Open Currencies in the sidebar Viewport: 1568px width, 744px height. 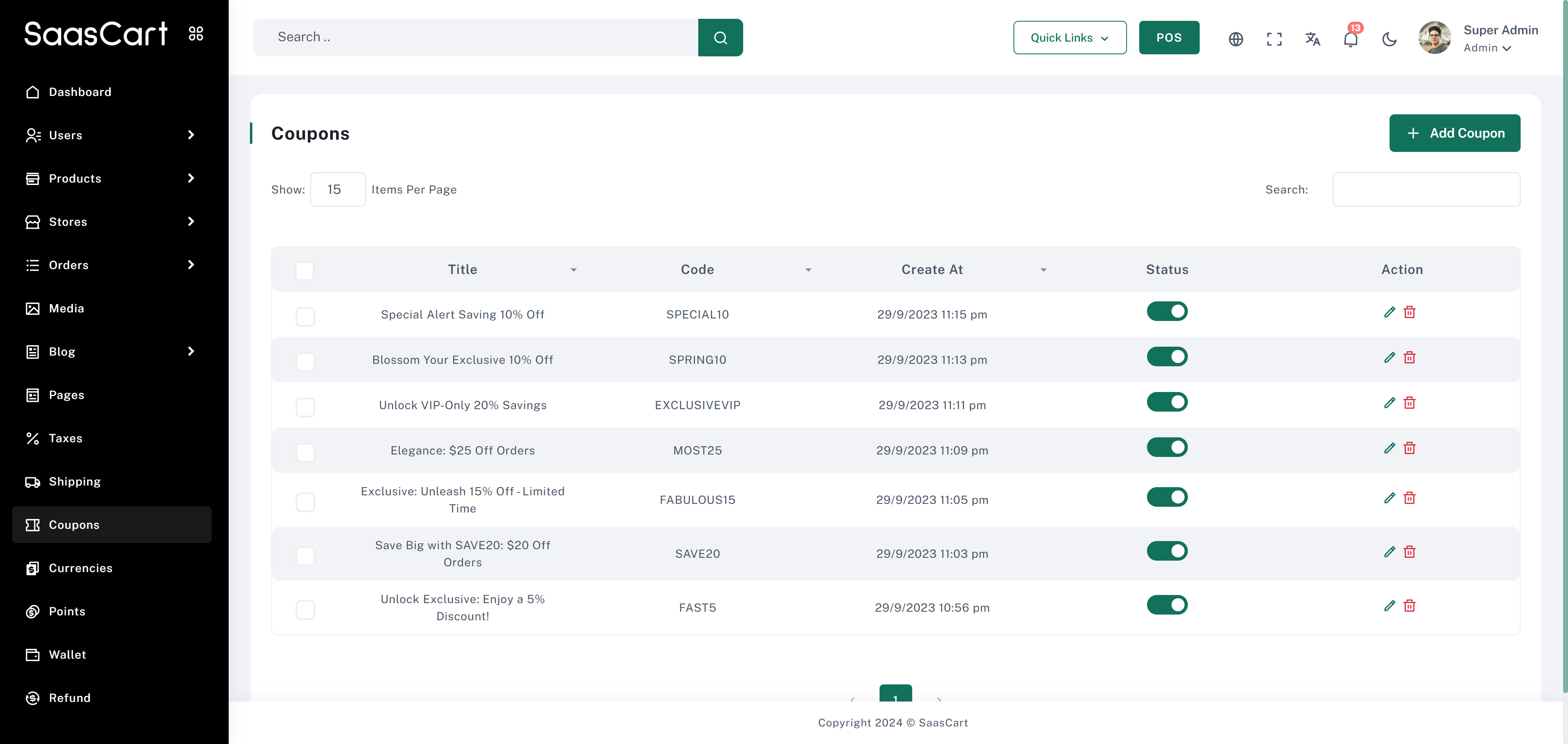click(x=80, y=568)
